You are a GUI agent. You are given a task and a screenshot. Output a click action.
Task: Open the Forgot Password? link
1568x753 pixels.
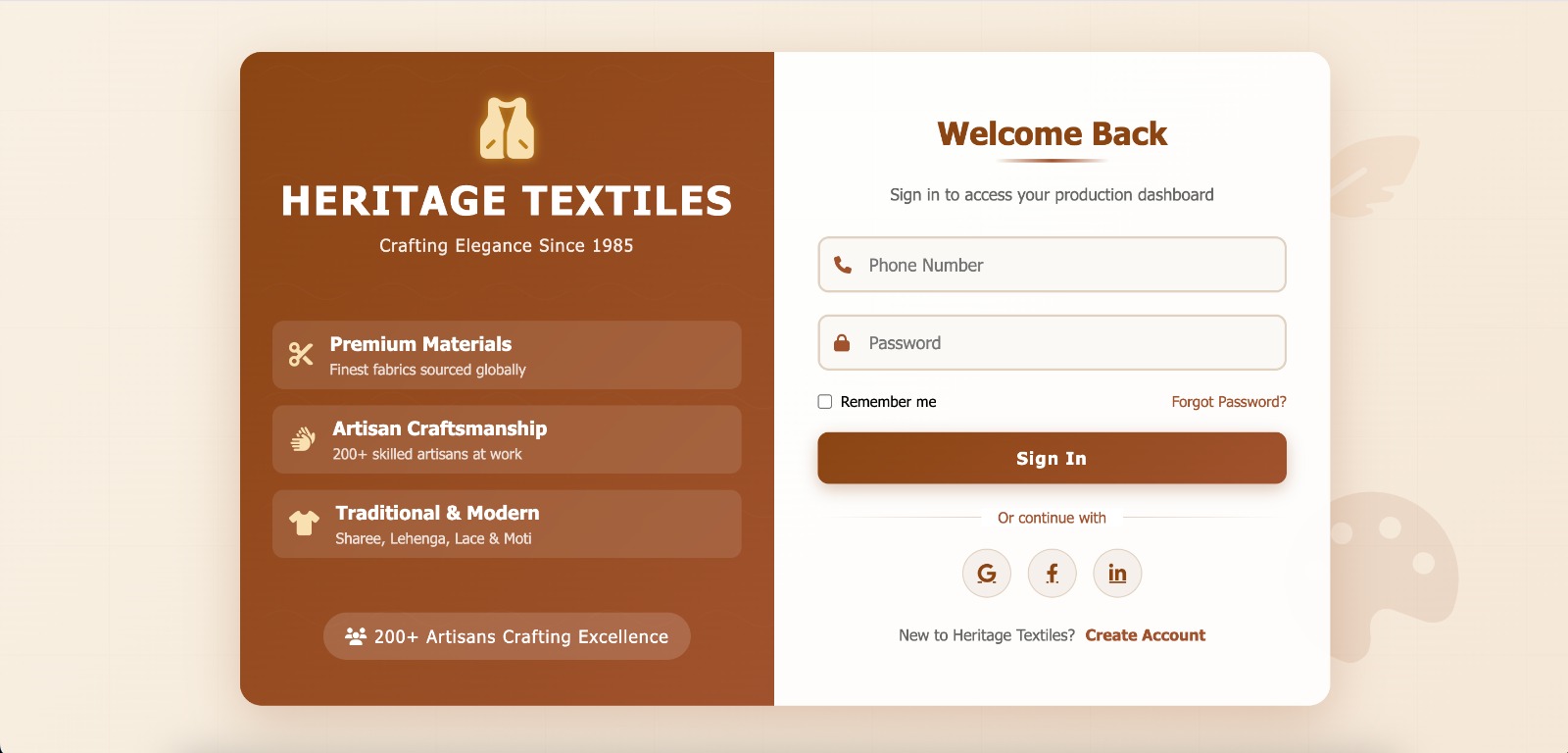pyautogui.click(x=1228, y=402)
